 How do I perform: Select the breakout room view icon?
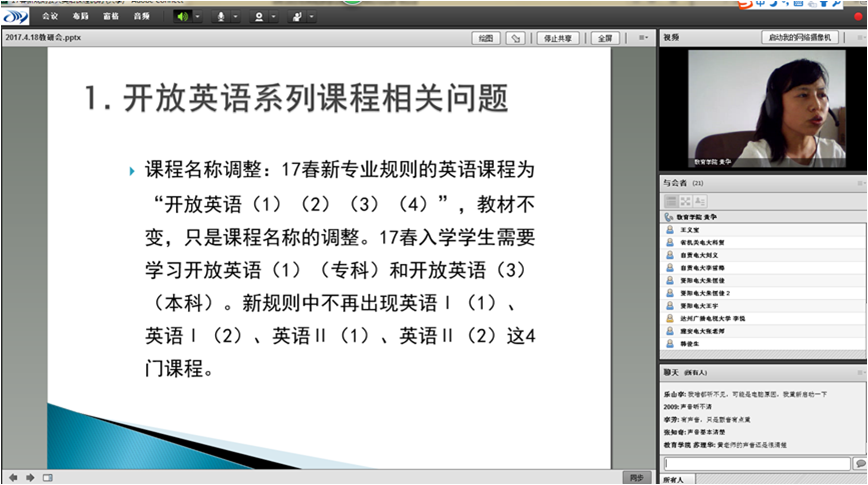coord(685,201)
